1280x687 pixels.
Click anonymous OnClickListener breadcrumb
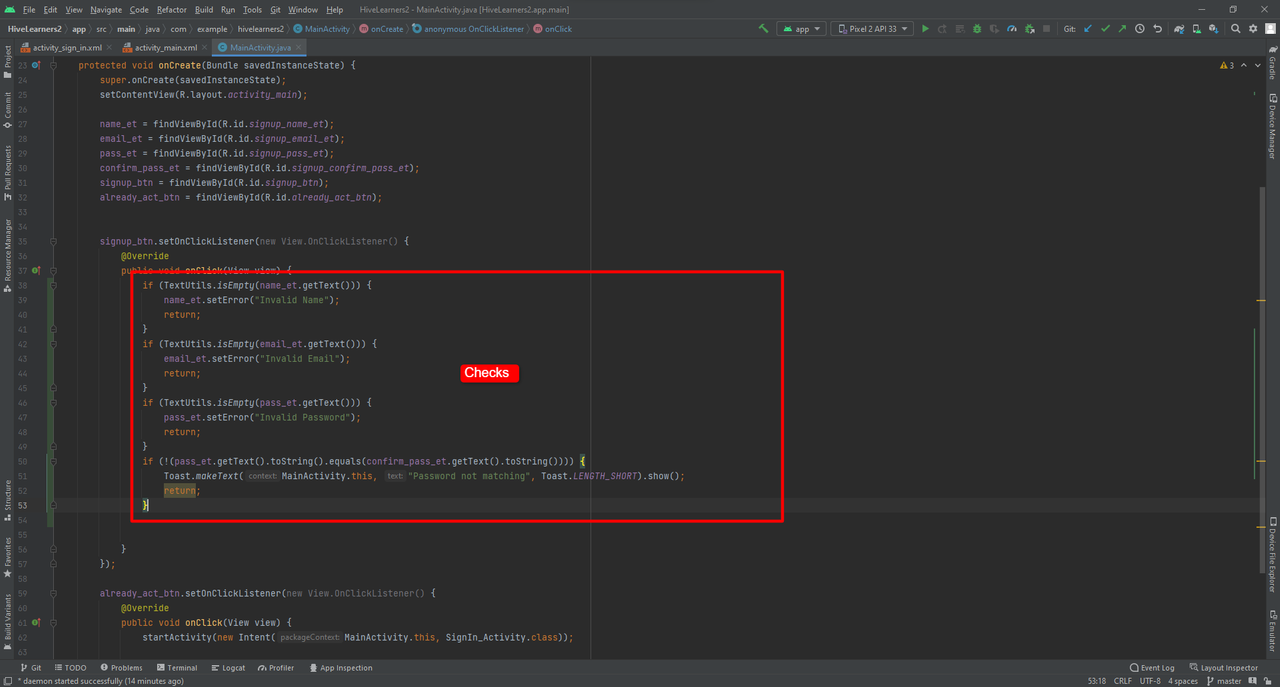click(x=468, y=29)
